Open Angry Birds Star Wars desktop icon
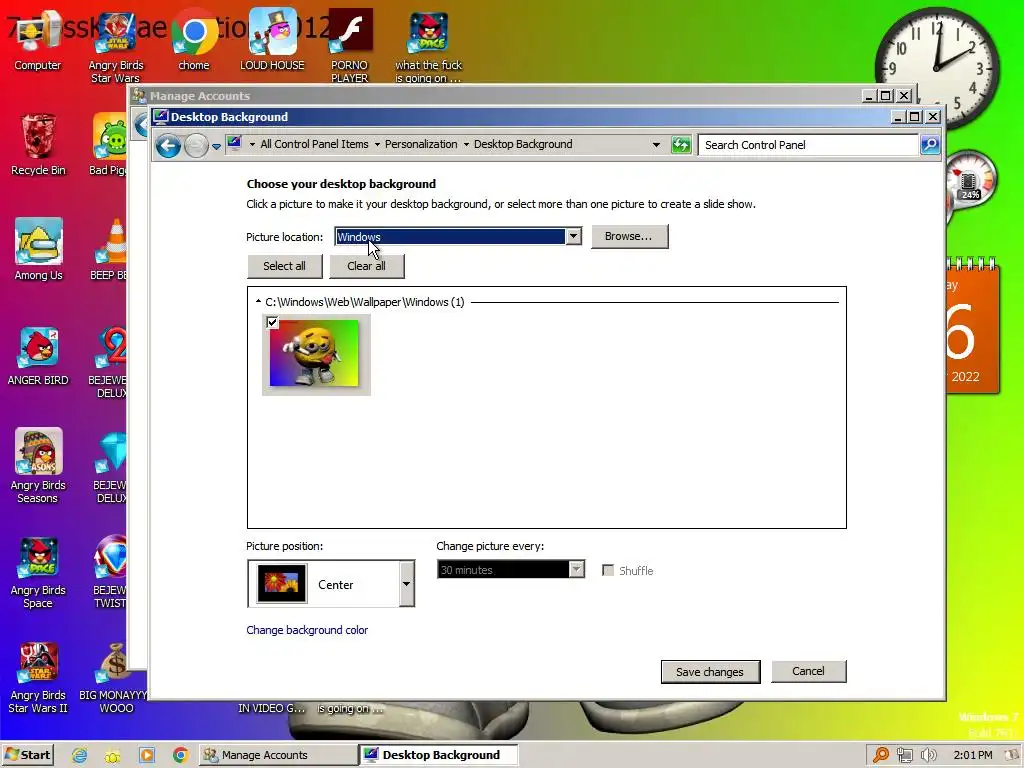The image size is (1024, 768). 116,48
